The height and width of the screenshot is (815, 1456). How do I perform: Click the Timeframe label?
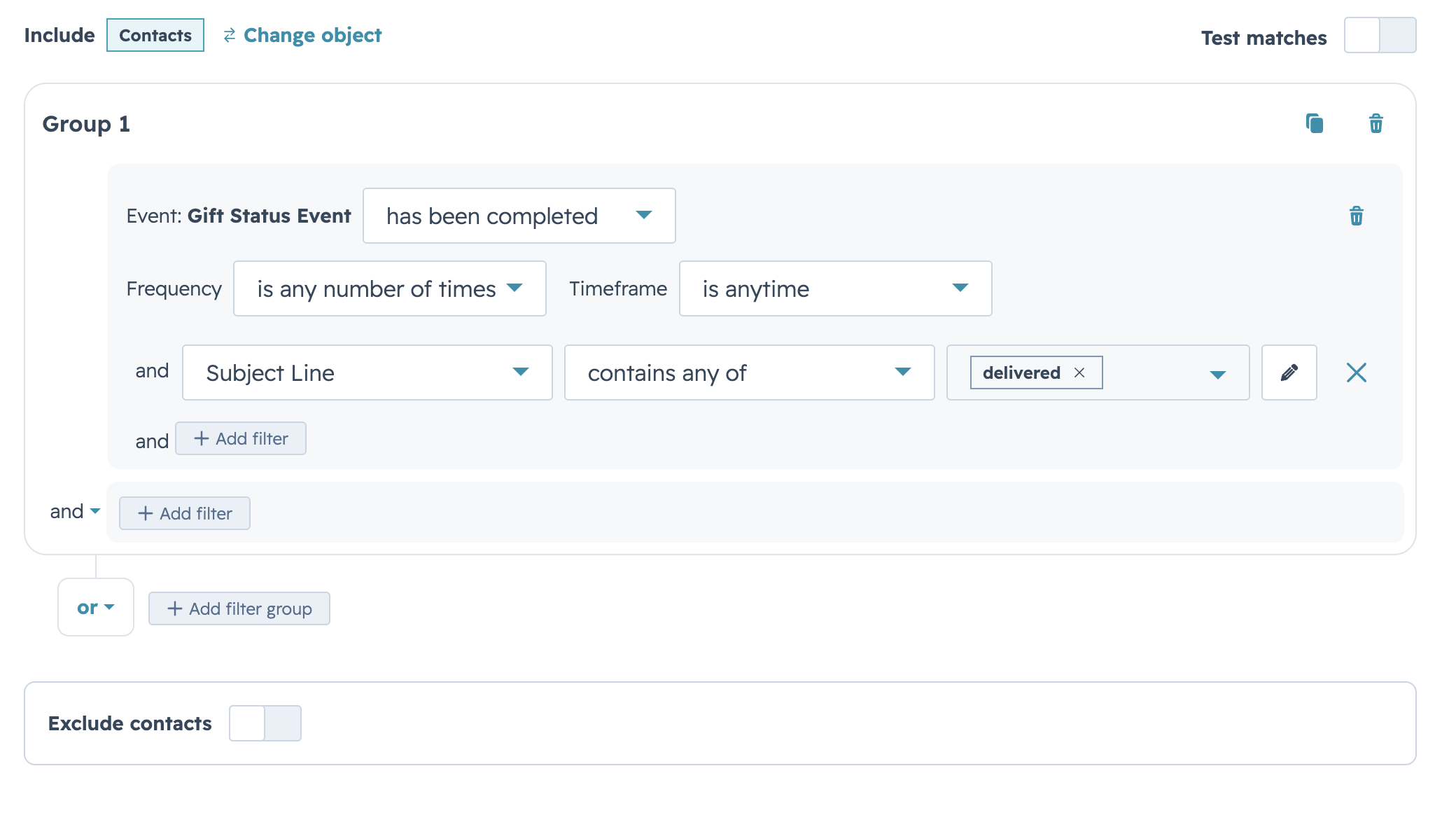click(x=618, y=288)
